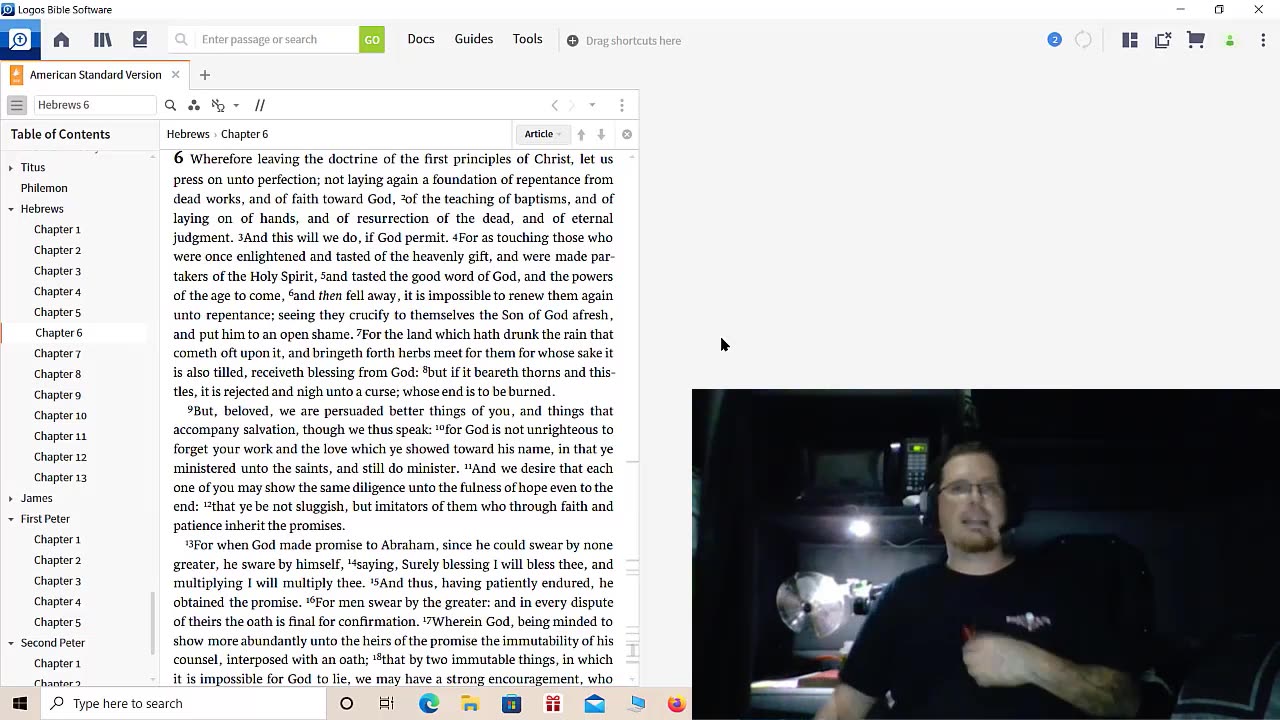This screenshot has width=1280, height=720.
Task: Click the parallel resources double-slash icon
Action: click(x=260, y=105)
